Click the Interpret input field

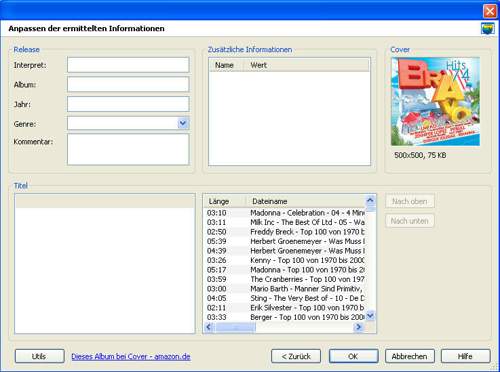point(128,65)
